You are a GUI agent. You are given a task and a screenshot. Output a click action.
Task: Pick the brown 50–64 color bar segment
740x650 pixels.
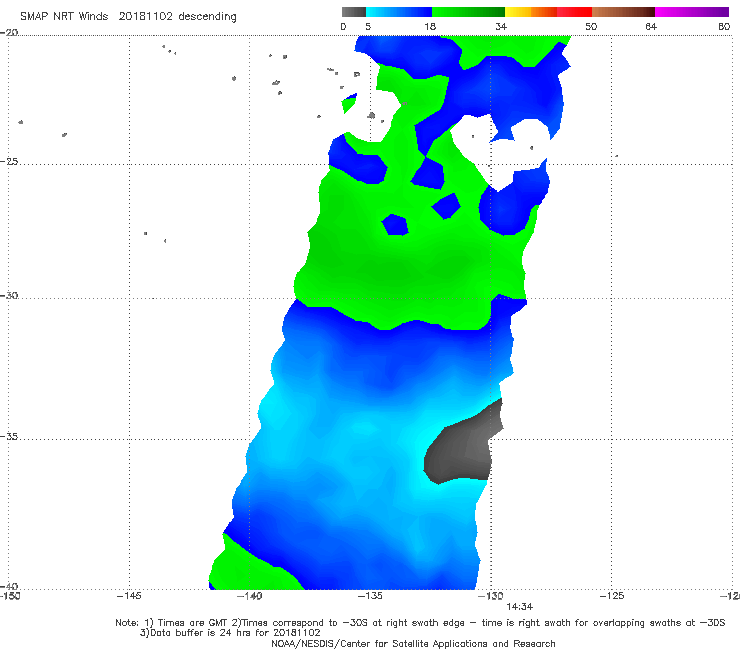pyautogui.click(x=623, y=12)
